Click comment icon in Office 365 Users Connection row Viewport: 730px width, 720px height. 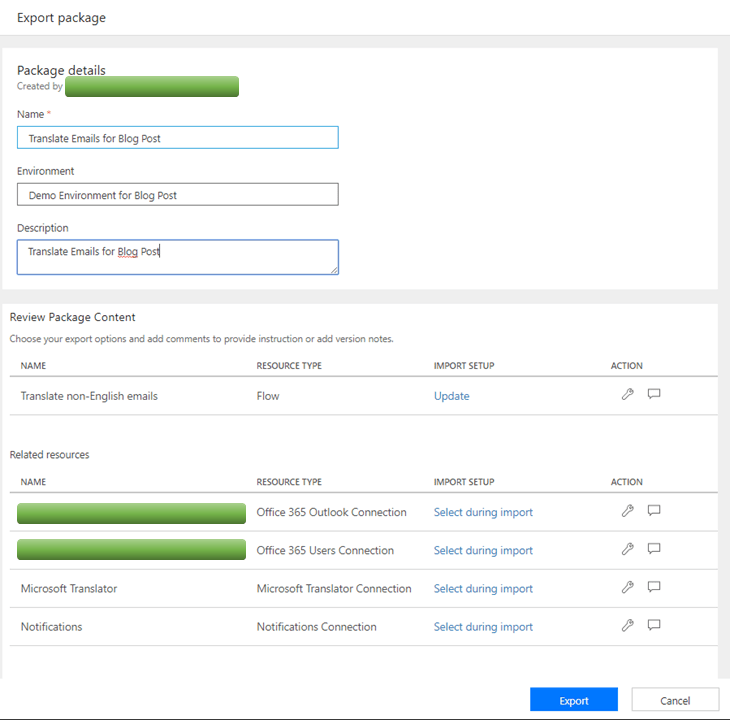click(654, 549)
